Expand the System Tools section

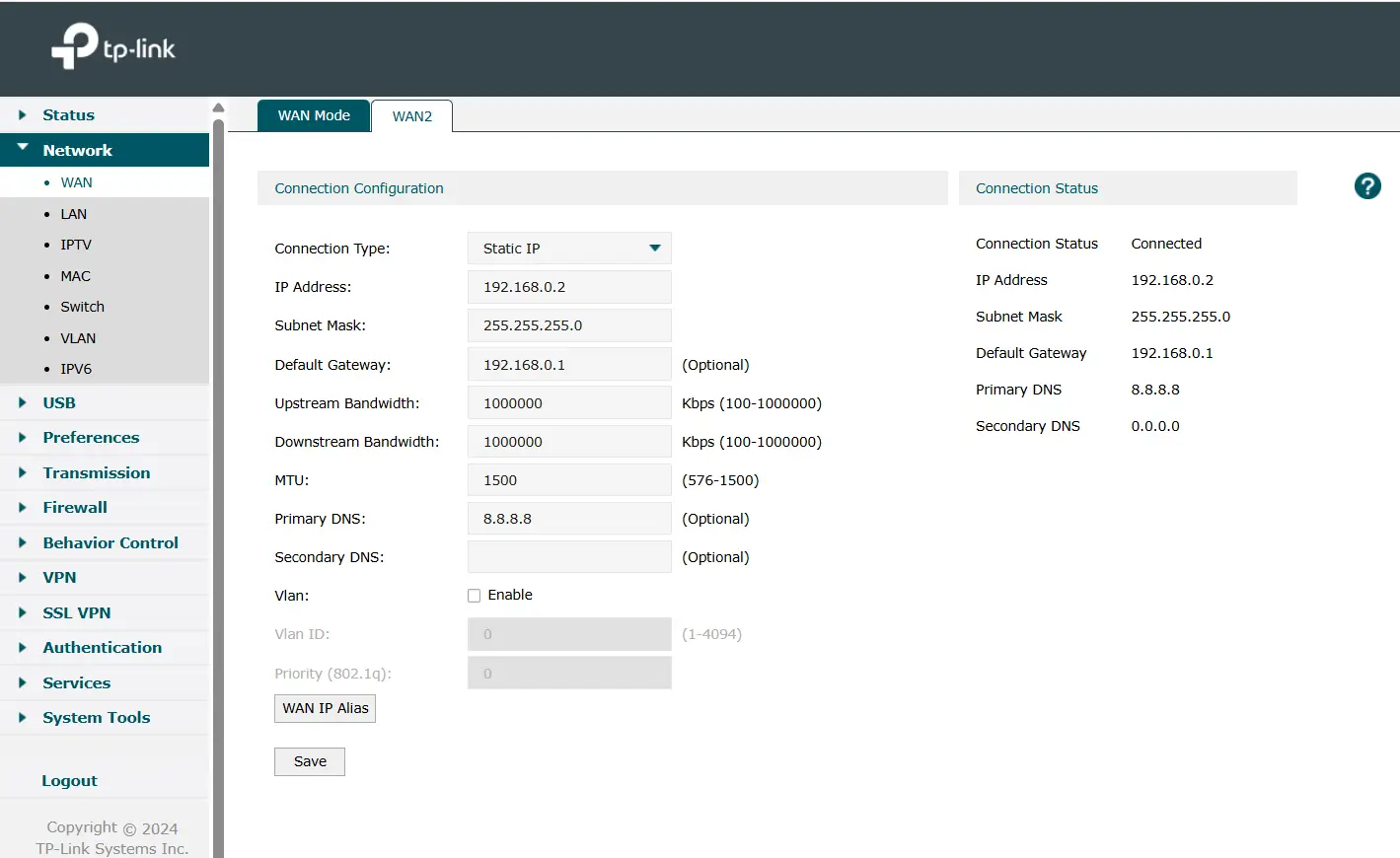click(x=96, y=718)
